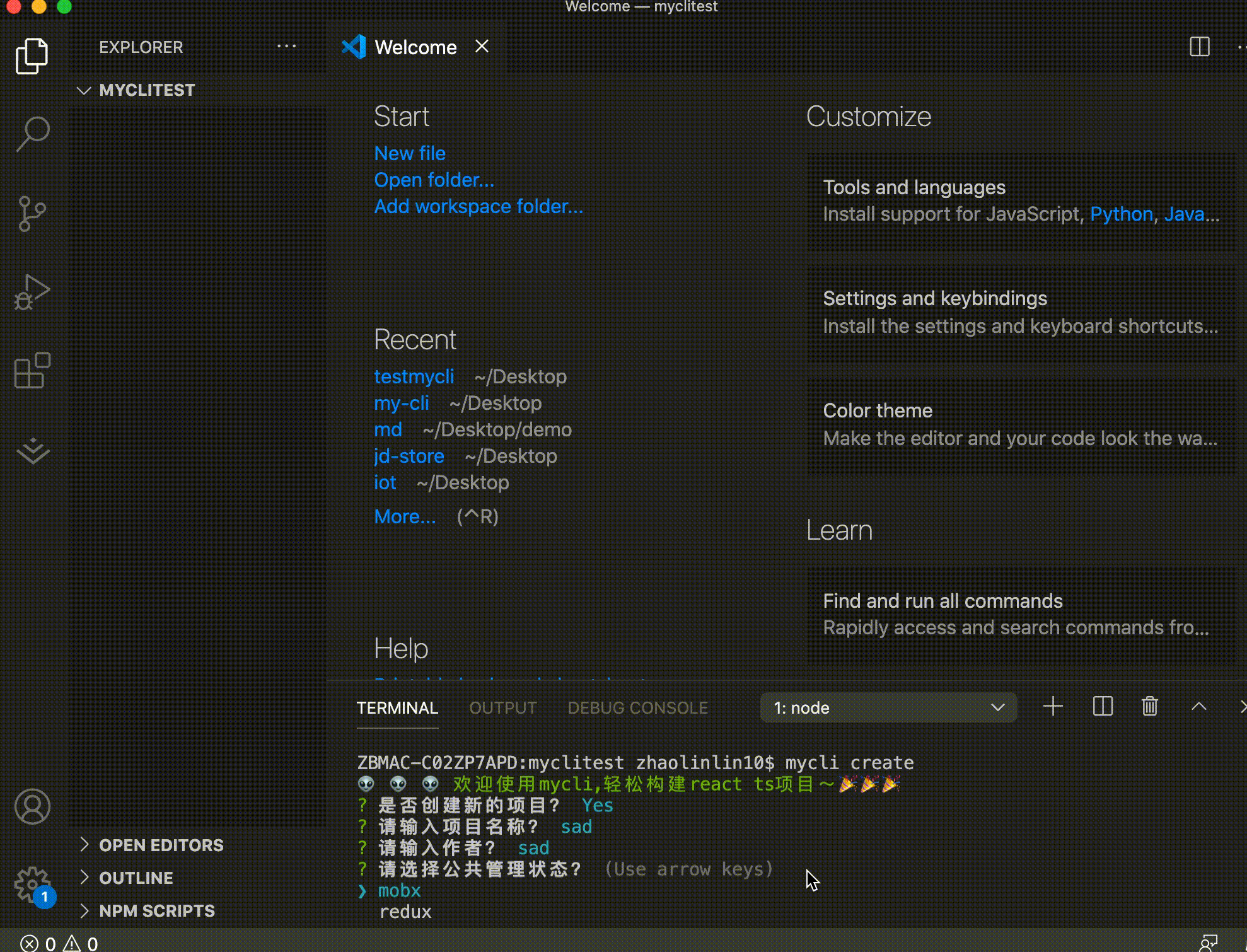Switch to the TERMINAL tab
Image resolution: width=1247 pixels, height=952 pixels.
click(397, 708)
